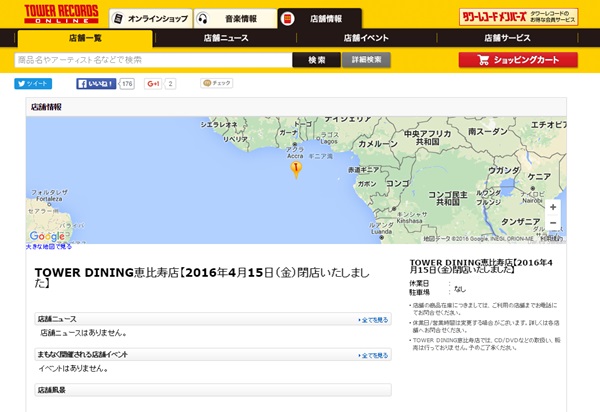600x412 pixels.
Task: Open the 店舗イベント menu item
Action: pyautogui.click(x=366, y=38)
